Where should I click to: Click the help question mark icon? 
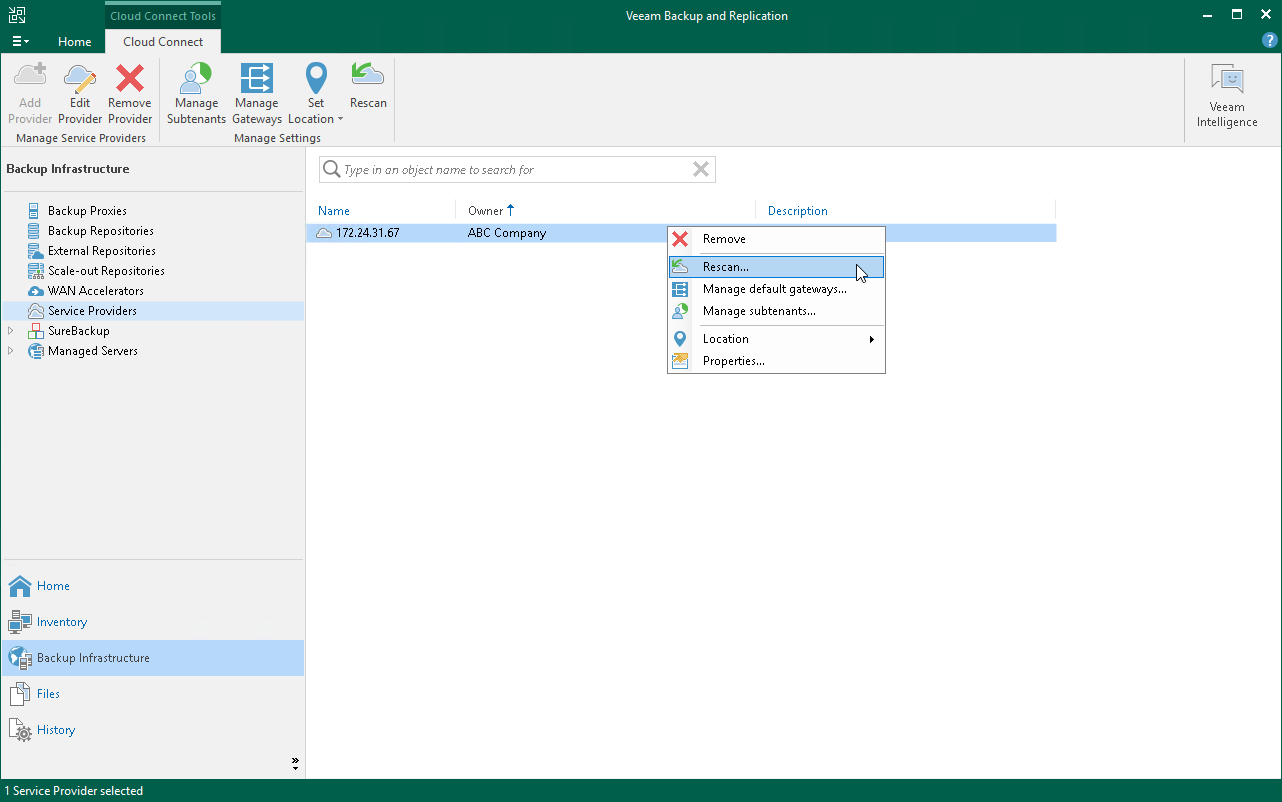point(1270,41)
